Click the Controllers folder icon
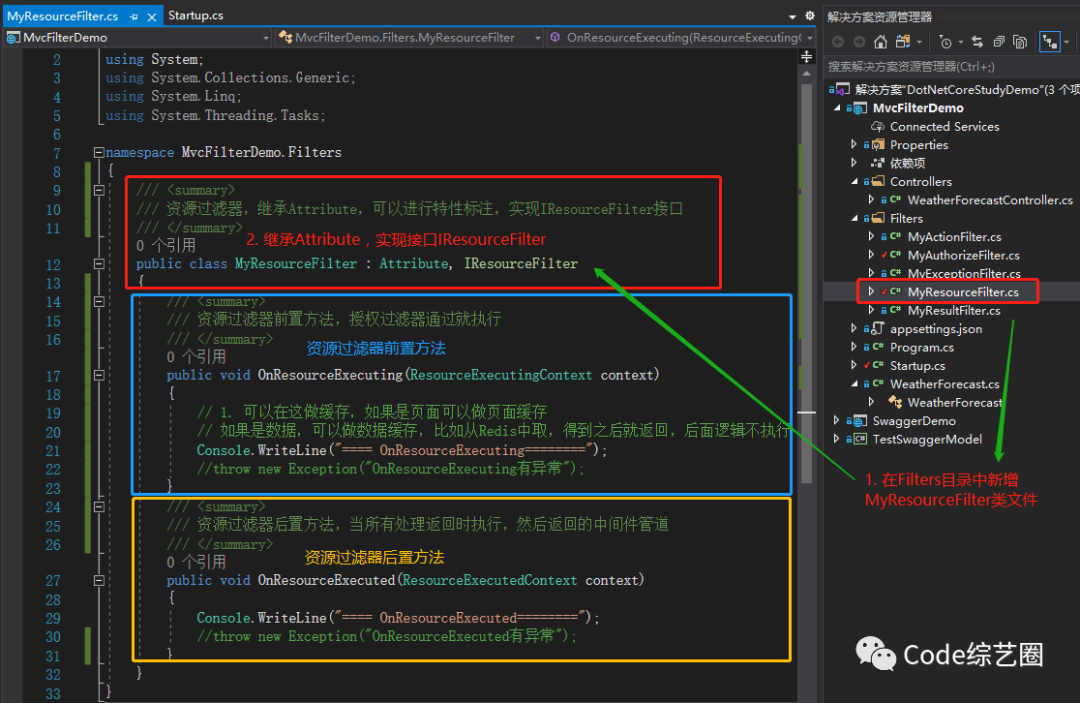This screenshot has width=1080, height=703. click(878, 181)
